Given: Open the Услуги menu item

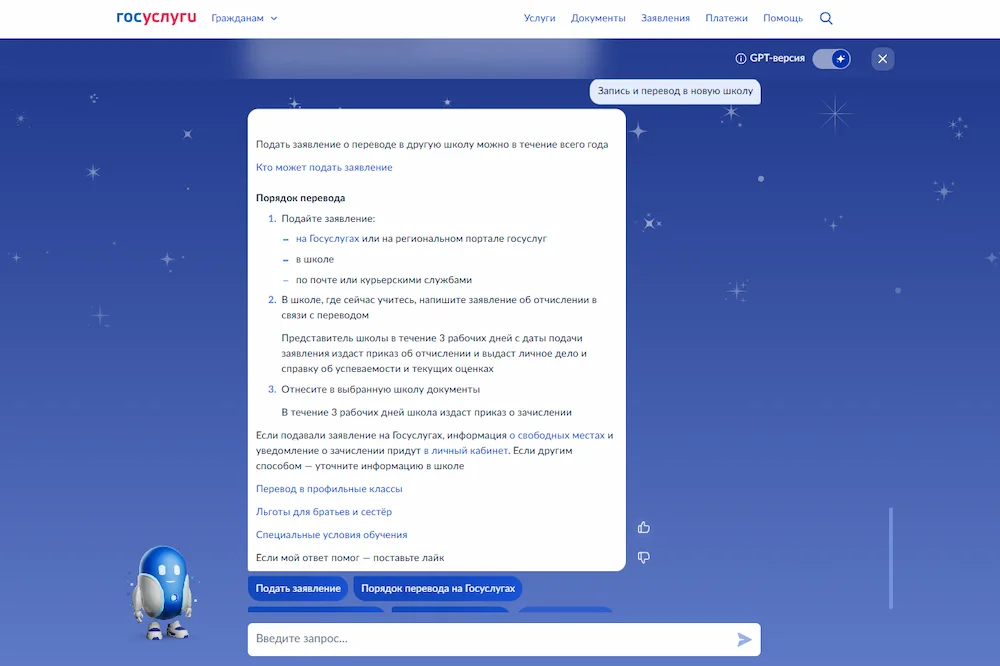Looking at the screenshot, I should (x=540, y=18).
